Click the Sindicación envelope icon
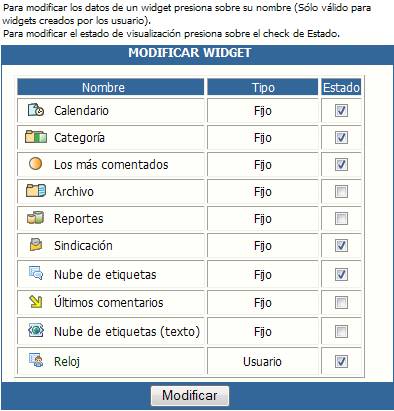The width and height of the screenshot is (394, 411). coord(36,244)
